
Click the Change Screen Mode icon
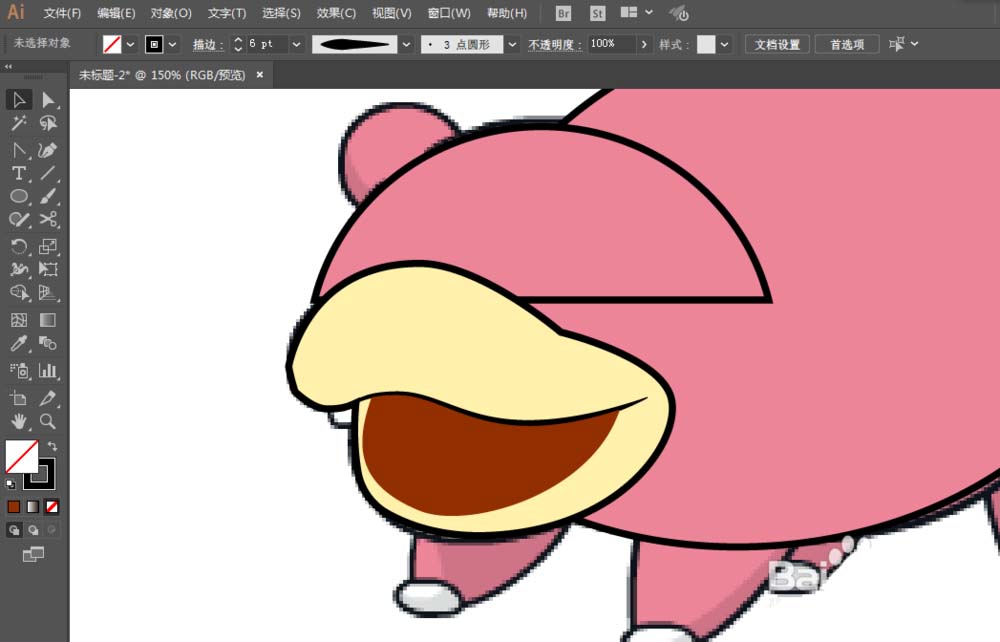pyautogui.click(x=33, y=555)
